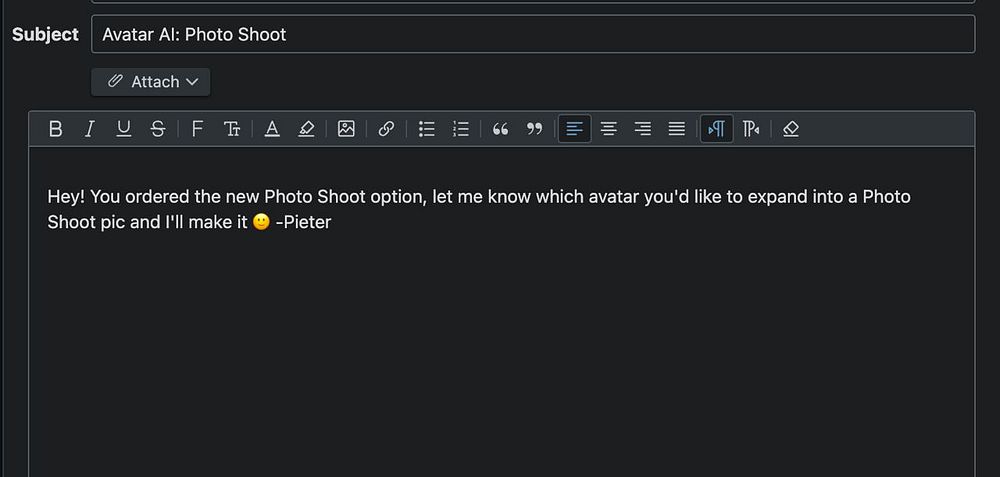
Task: Click the Subject input field
Action: pyautogui.click(x=533, y=34)
